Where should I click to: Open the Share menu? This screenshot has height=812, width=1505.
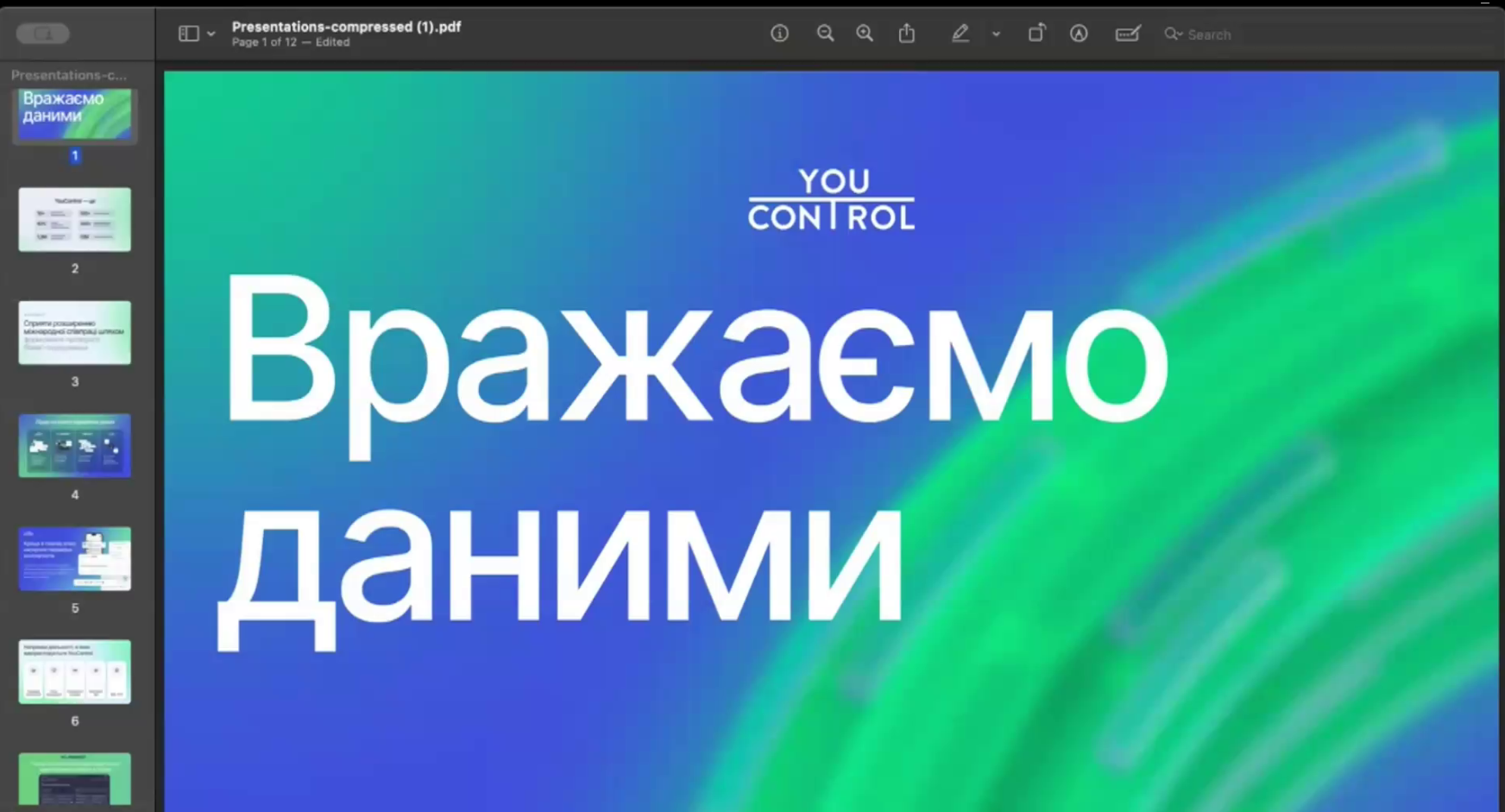906,34
